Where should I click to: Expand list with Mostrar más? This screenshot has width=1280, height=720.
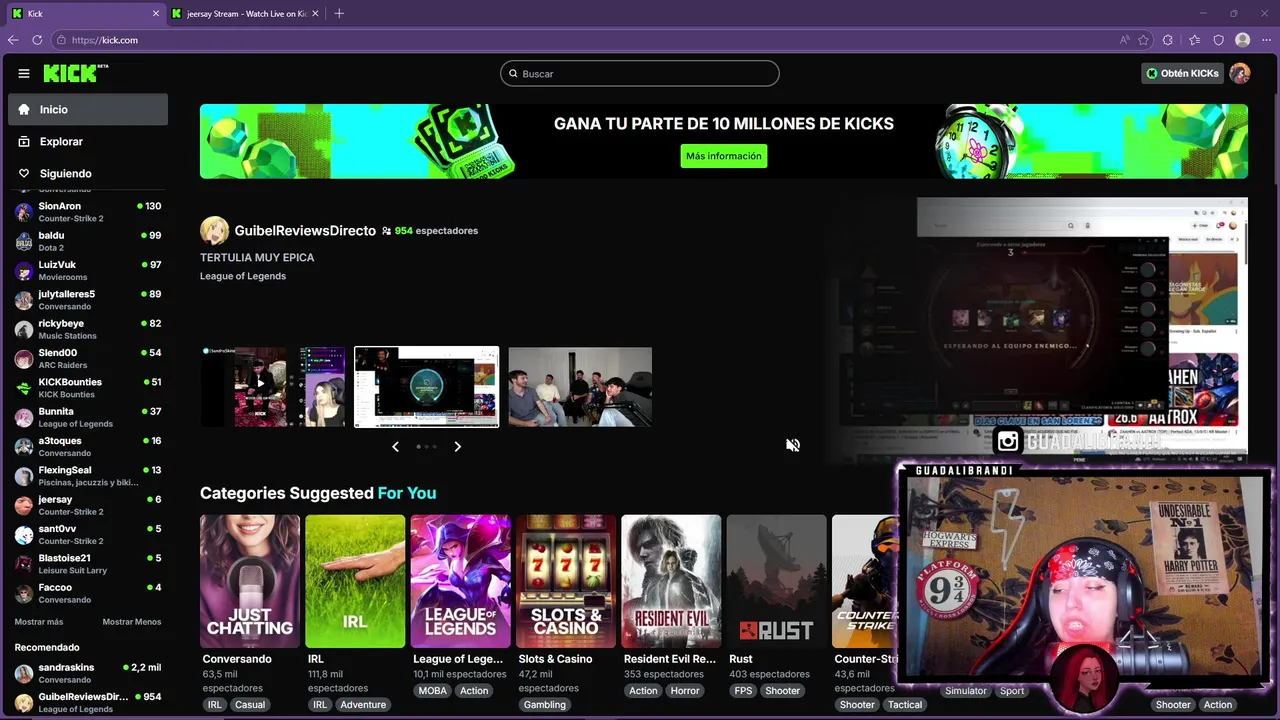(39, 622)
